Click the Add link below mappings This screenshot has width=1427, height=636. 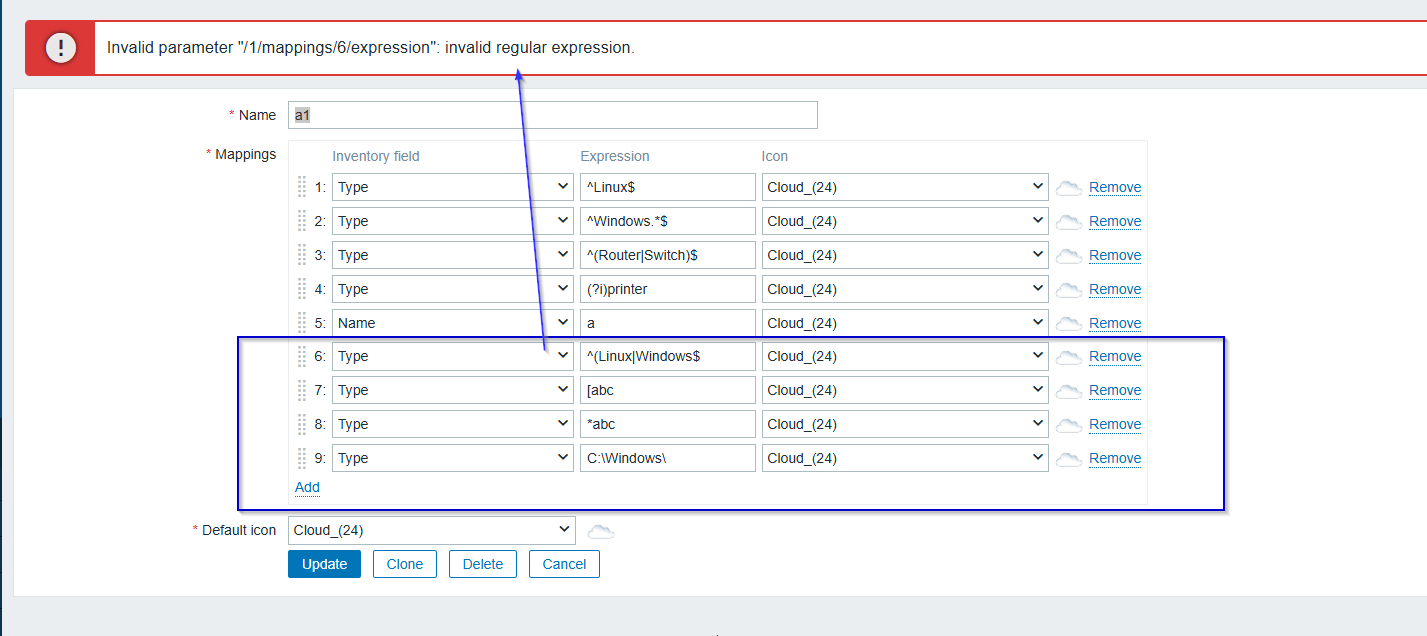307,487
